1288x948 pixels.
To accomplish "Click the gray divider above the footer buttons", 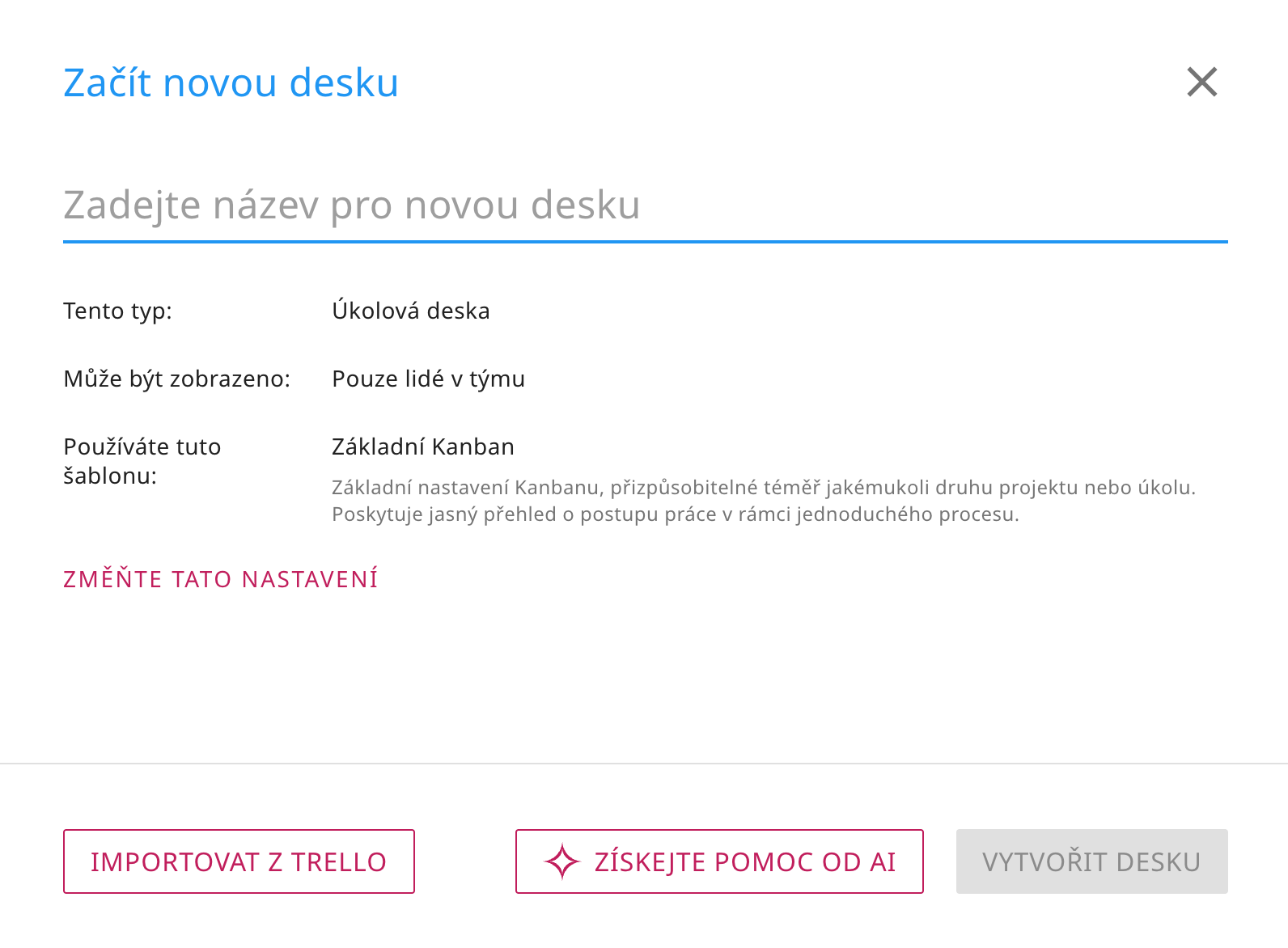I will point(644,763).
